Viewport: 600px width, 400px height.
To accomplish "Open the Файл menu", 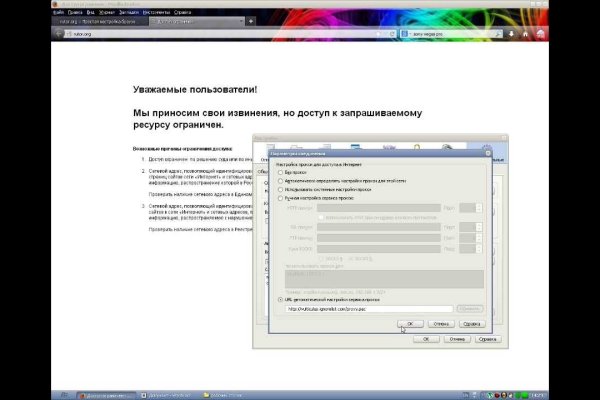I will [x=59, y=12].
